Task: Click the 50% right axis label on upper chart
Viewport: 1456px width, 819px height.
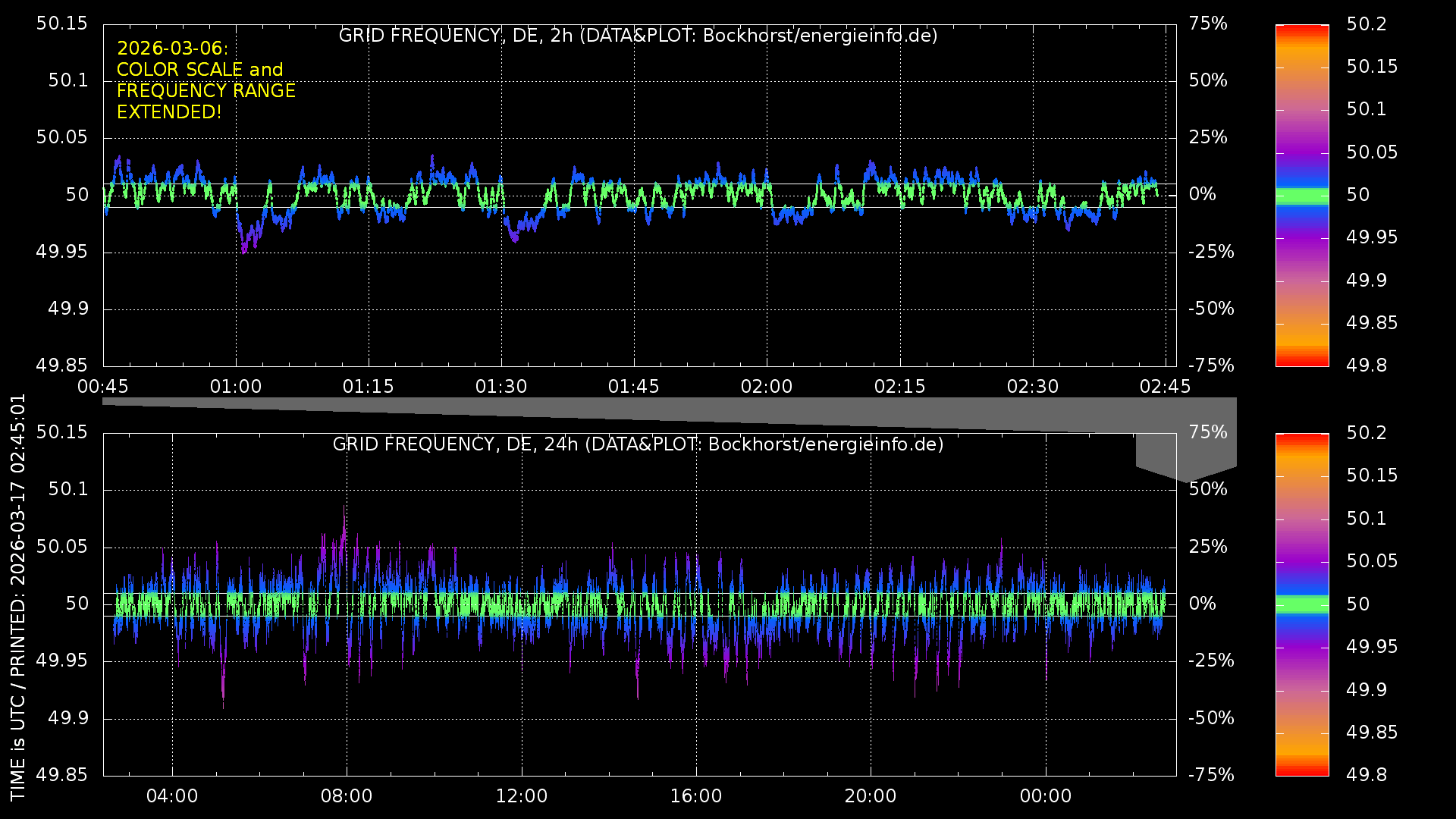Action: pyautogui.click(x=1208, y=80)
